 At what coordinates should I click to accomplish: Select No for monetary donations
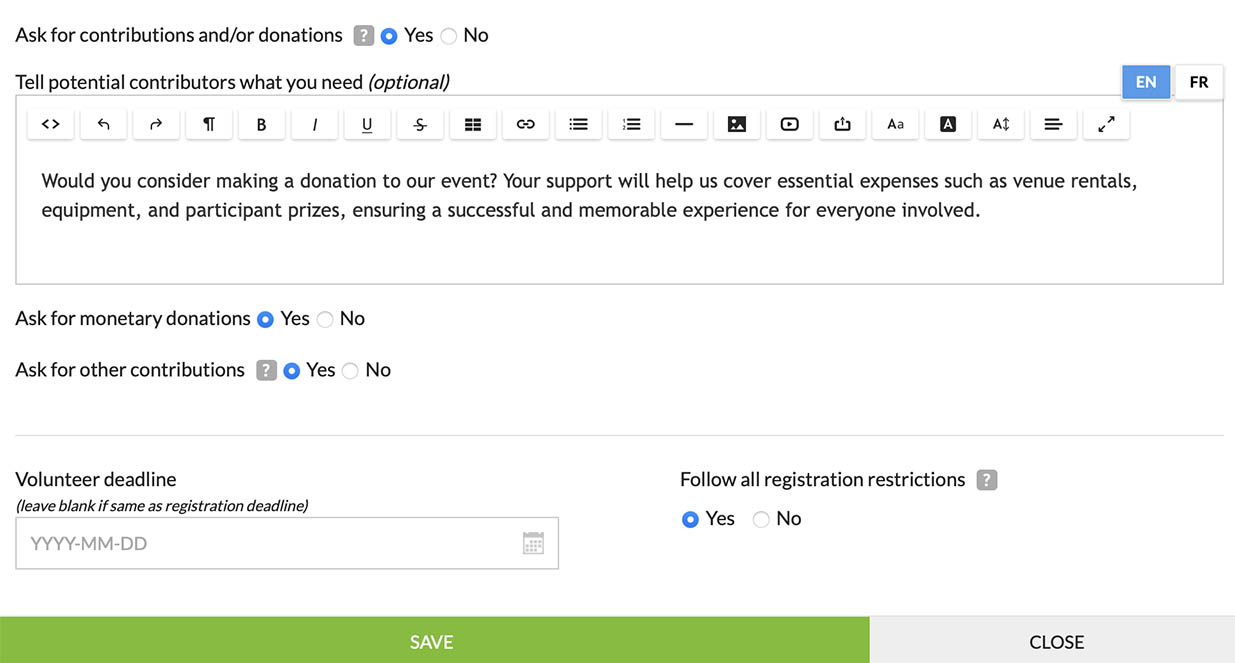[x=325, y=320]
